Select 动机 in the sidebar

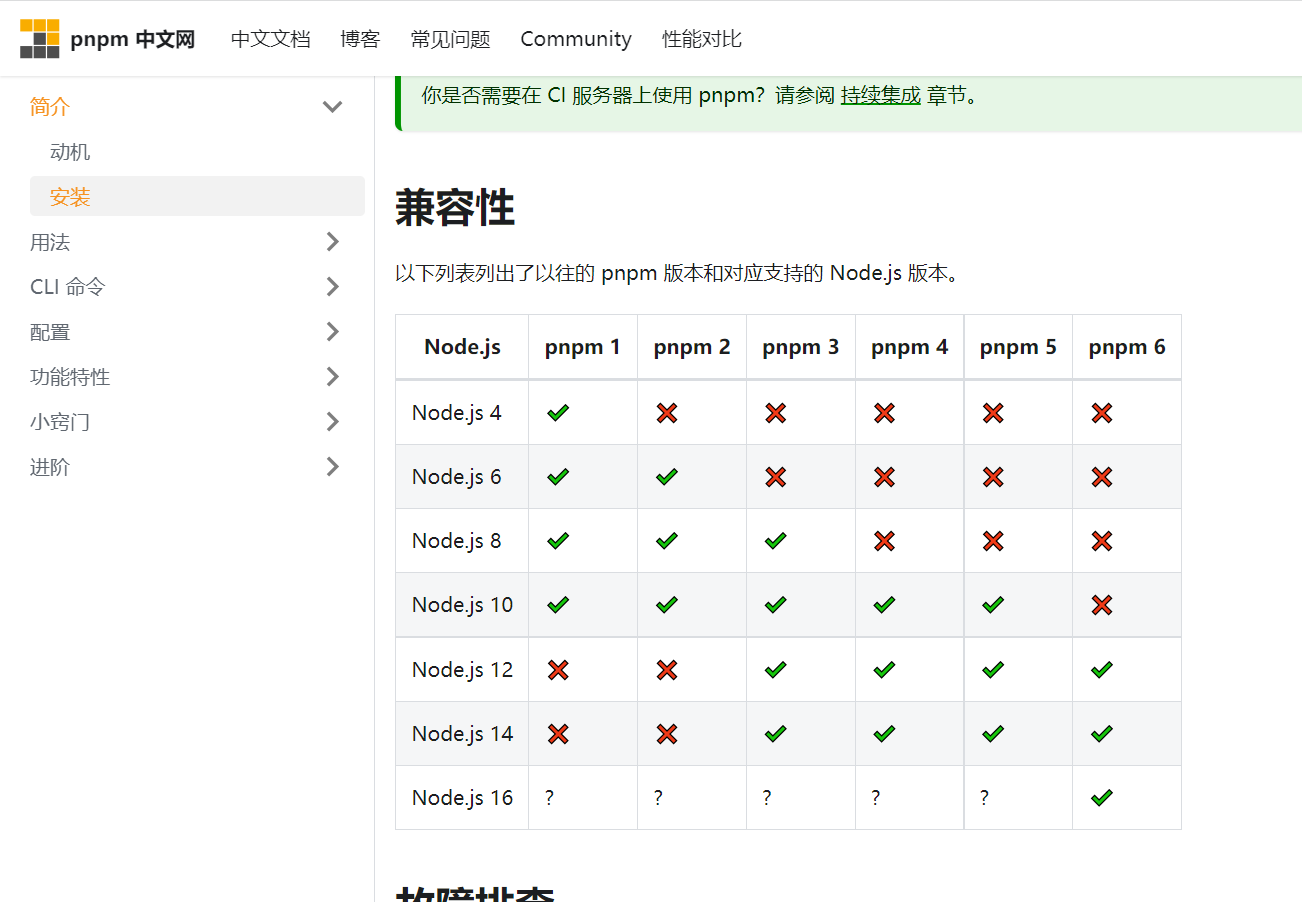point(68,151)
